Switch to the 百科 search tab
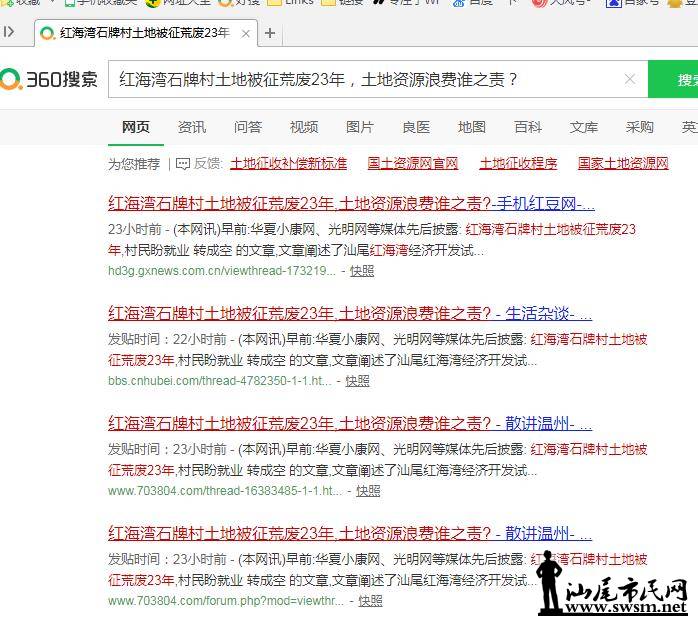The width and height of the screenshot is (698, 621). pyautogui.click(x=528, y=127)
